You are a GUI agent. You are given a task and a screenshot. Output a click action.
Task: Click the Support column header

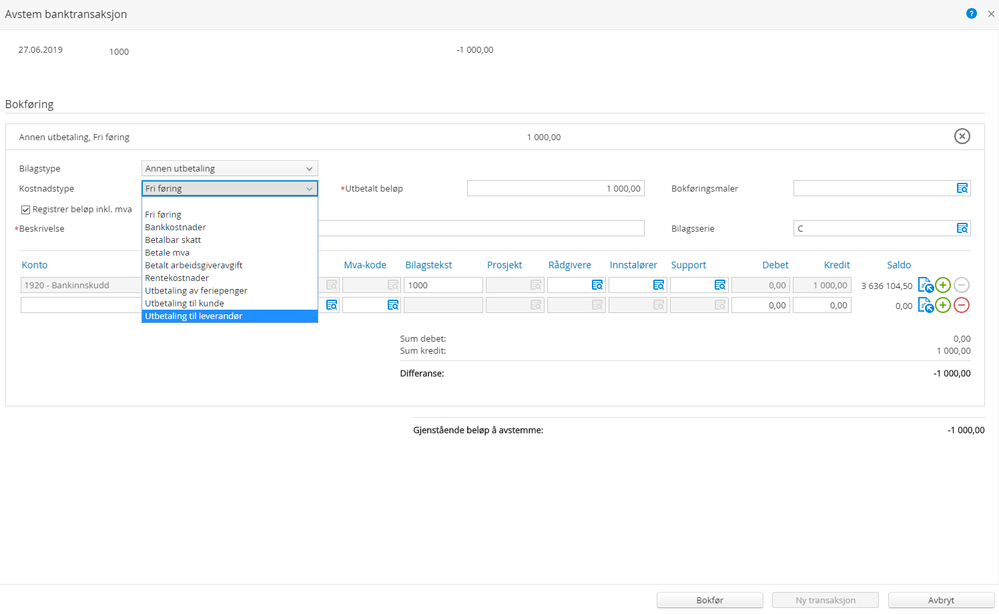689,265
